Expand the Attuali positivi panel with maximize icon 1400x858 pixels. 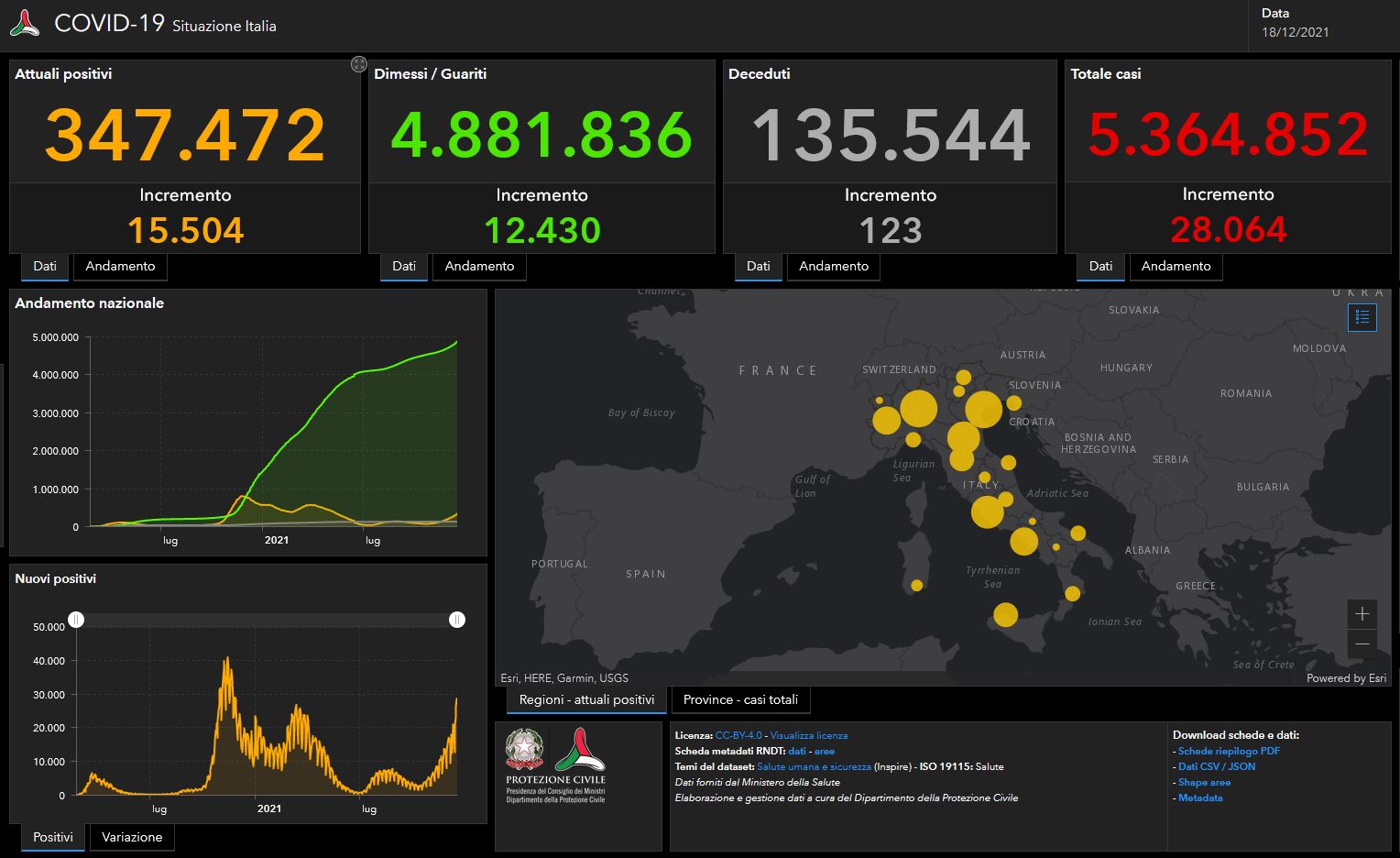point(359,64)
